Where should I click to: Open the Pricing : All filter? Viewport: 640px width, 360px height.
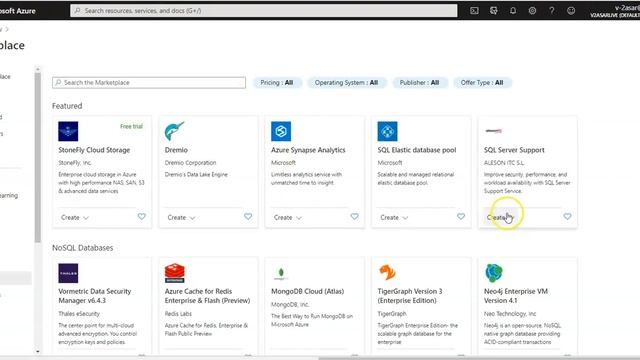tap(277, 82)
